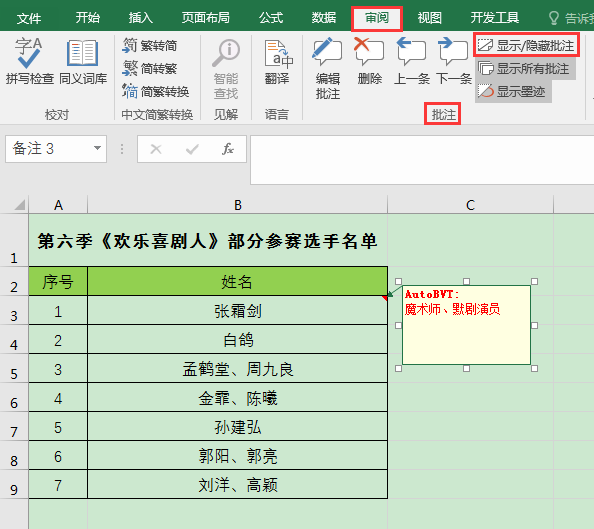Screen dimensions: 594x529
Task: Select the cell 孟鹤堂、周九良
Action: pos(238,368)
